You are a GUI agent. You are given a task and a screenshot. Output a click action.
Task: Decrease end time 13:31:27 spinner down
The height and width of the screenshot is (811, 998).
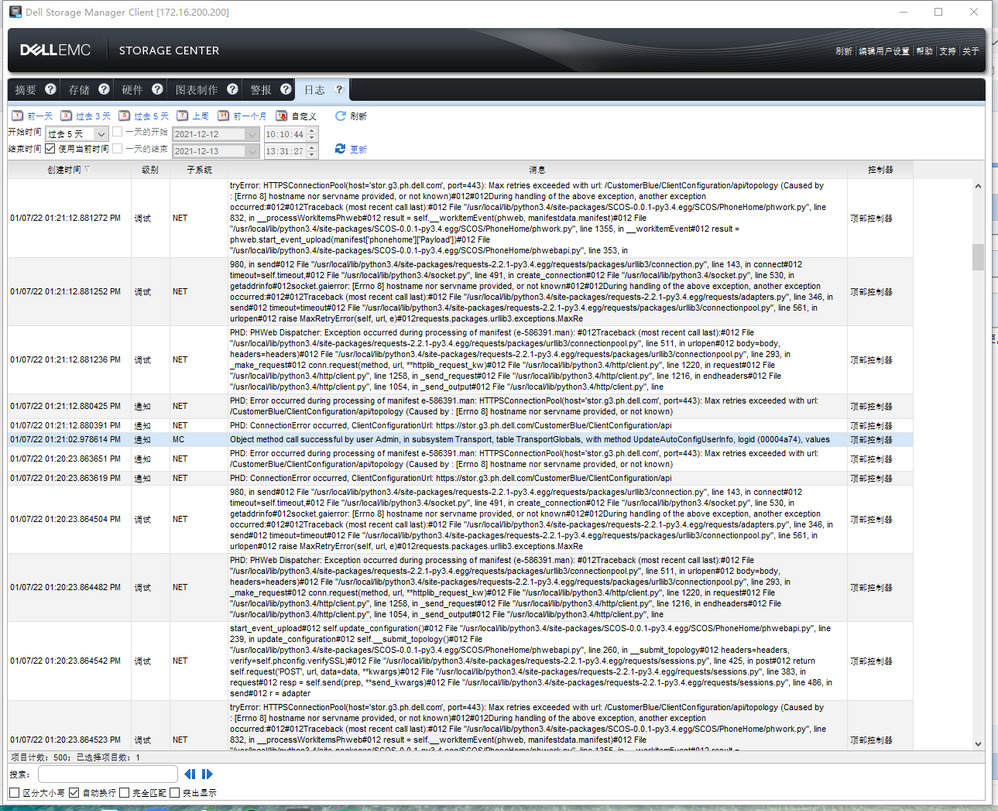(311, 154)
